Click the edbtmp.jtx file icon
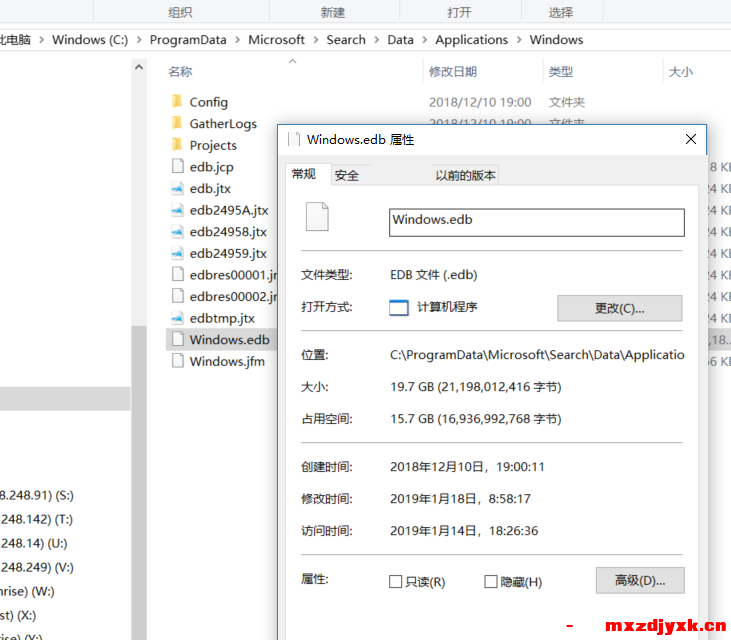Viewport: 731px width, 640px height. click(177, 318)
